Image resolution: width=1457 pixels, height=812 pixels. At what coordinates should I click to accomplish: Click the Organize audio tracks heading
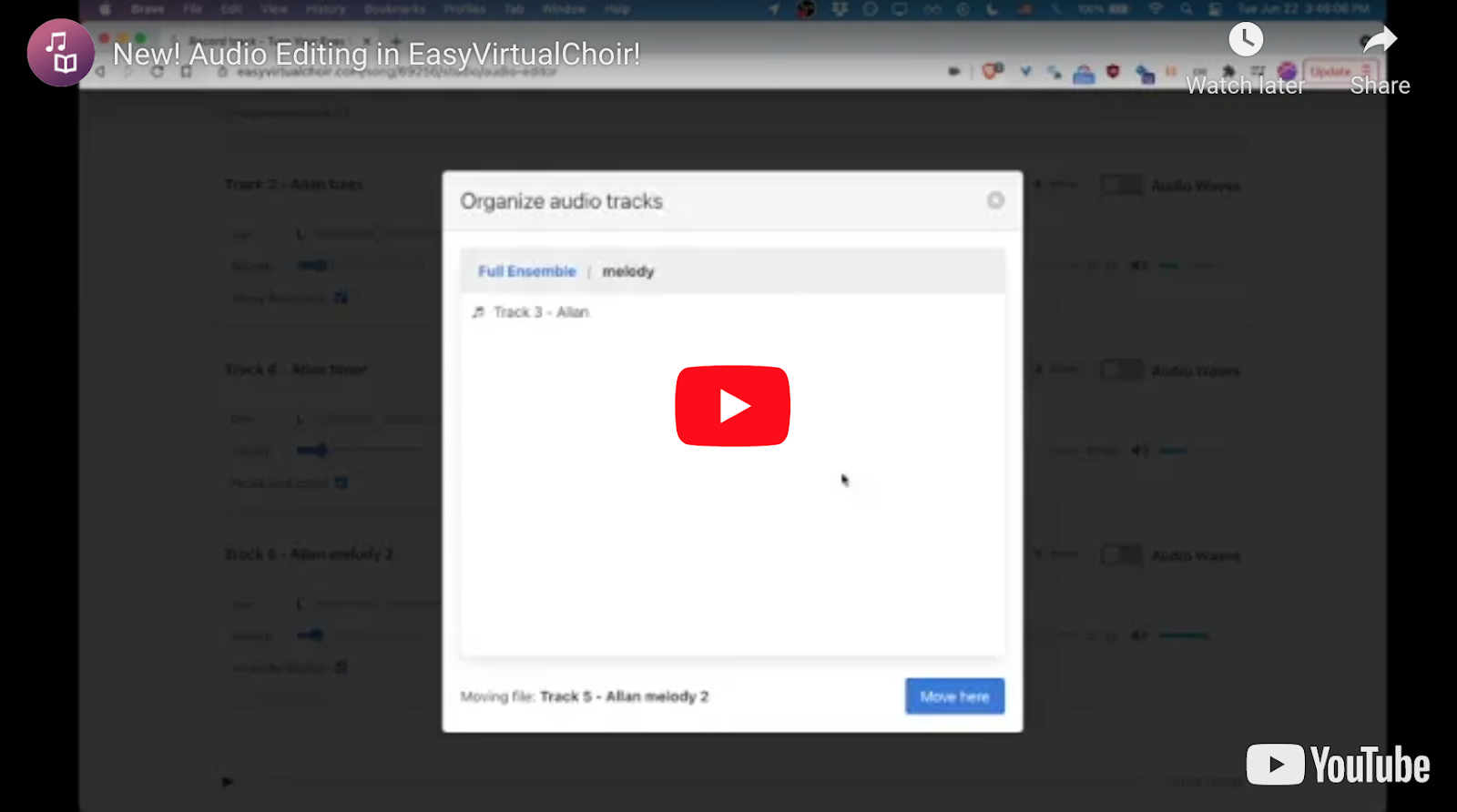pos(561,201)
